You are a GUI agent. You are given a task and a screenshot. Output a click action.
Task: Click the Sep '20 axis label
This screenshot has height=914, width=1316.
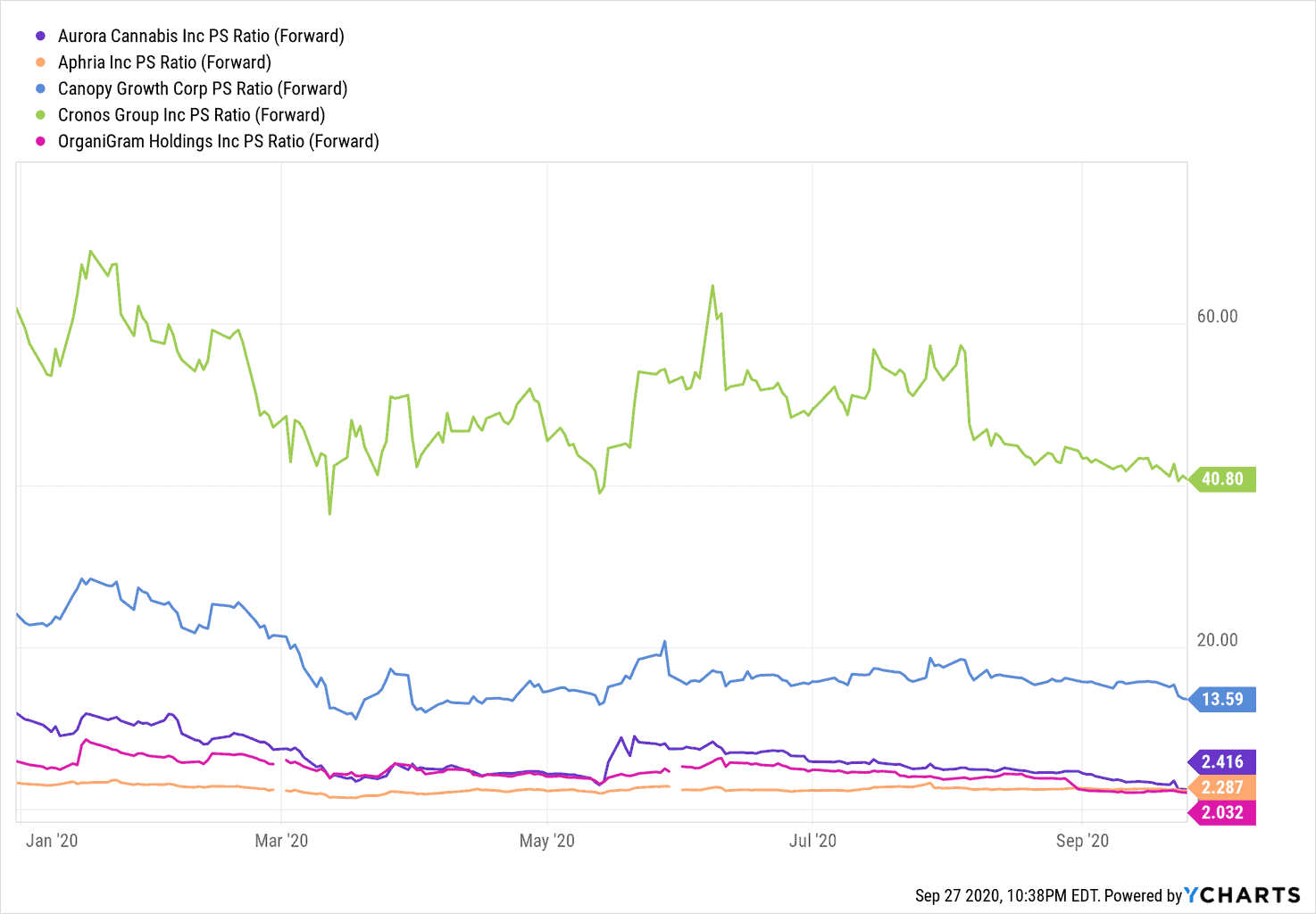point(1082,841)
